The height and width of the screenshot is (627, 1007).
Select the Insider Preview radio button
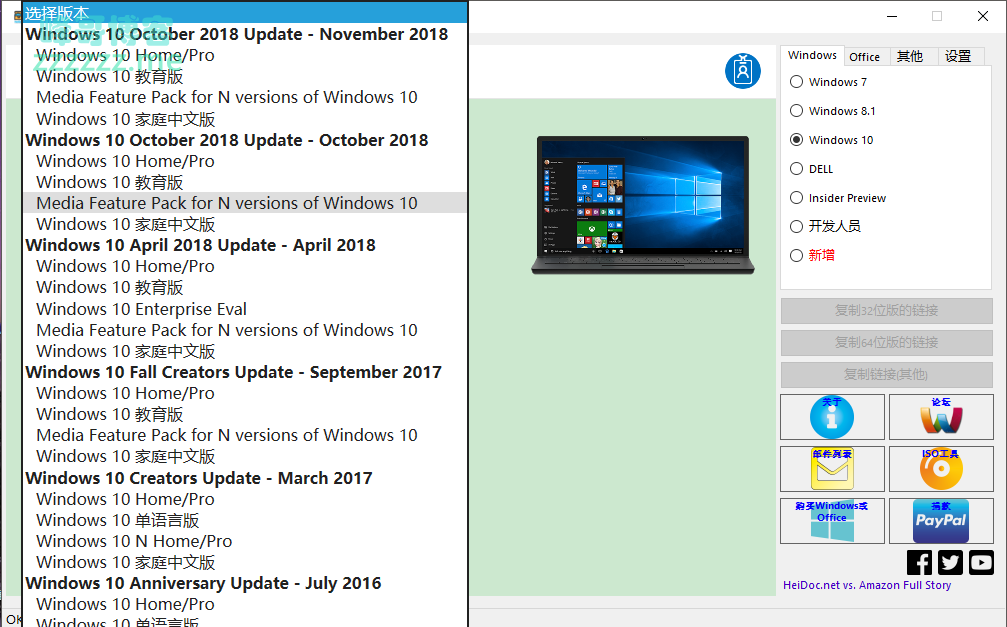796,197
